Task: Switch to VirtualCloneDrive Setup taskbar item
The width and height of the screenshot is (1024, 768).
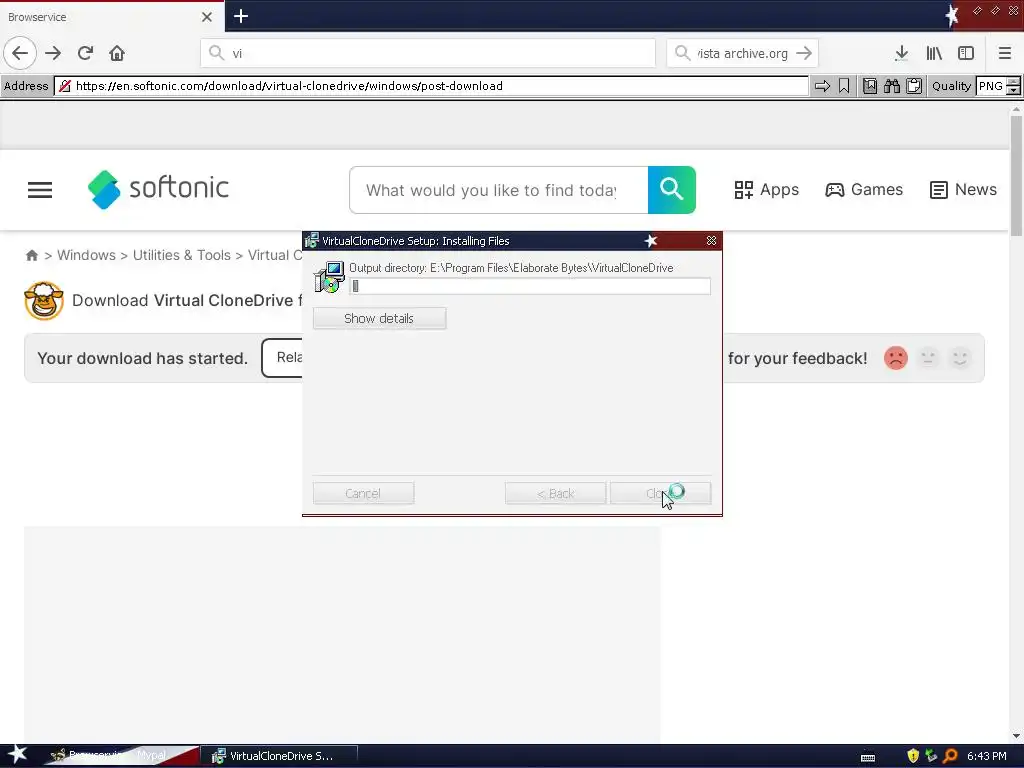Action: click(x=279, y=756)
